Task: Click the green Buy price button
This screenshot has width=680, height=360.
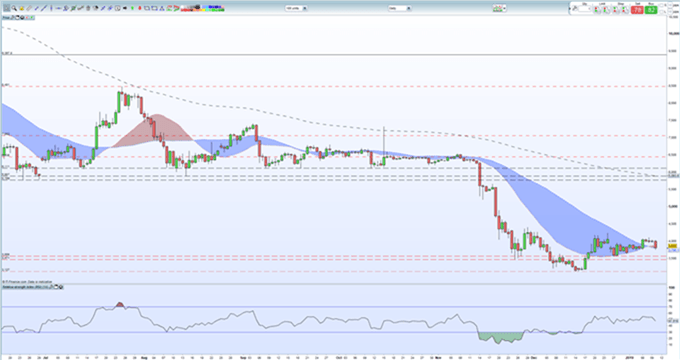Action: pos(651,10)
